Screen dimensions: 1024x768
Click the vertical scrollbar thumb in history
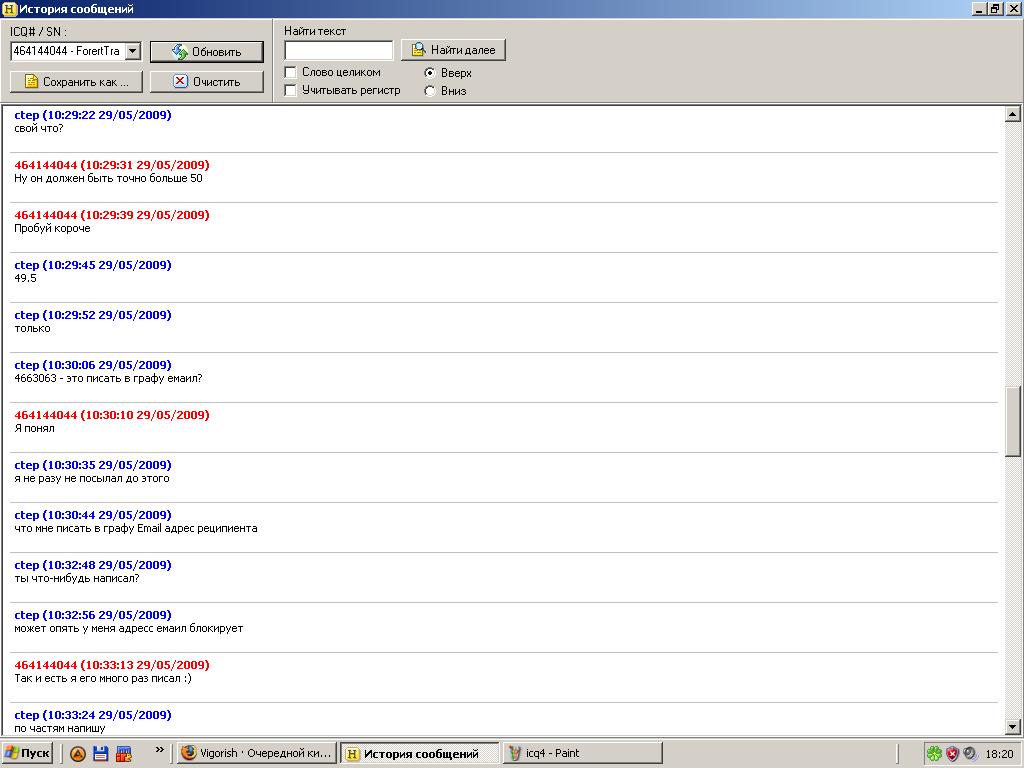tap(1012, 420)
